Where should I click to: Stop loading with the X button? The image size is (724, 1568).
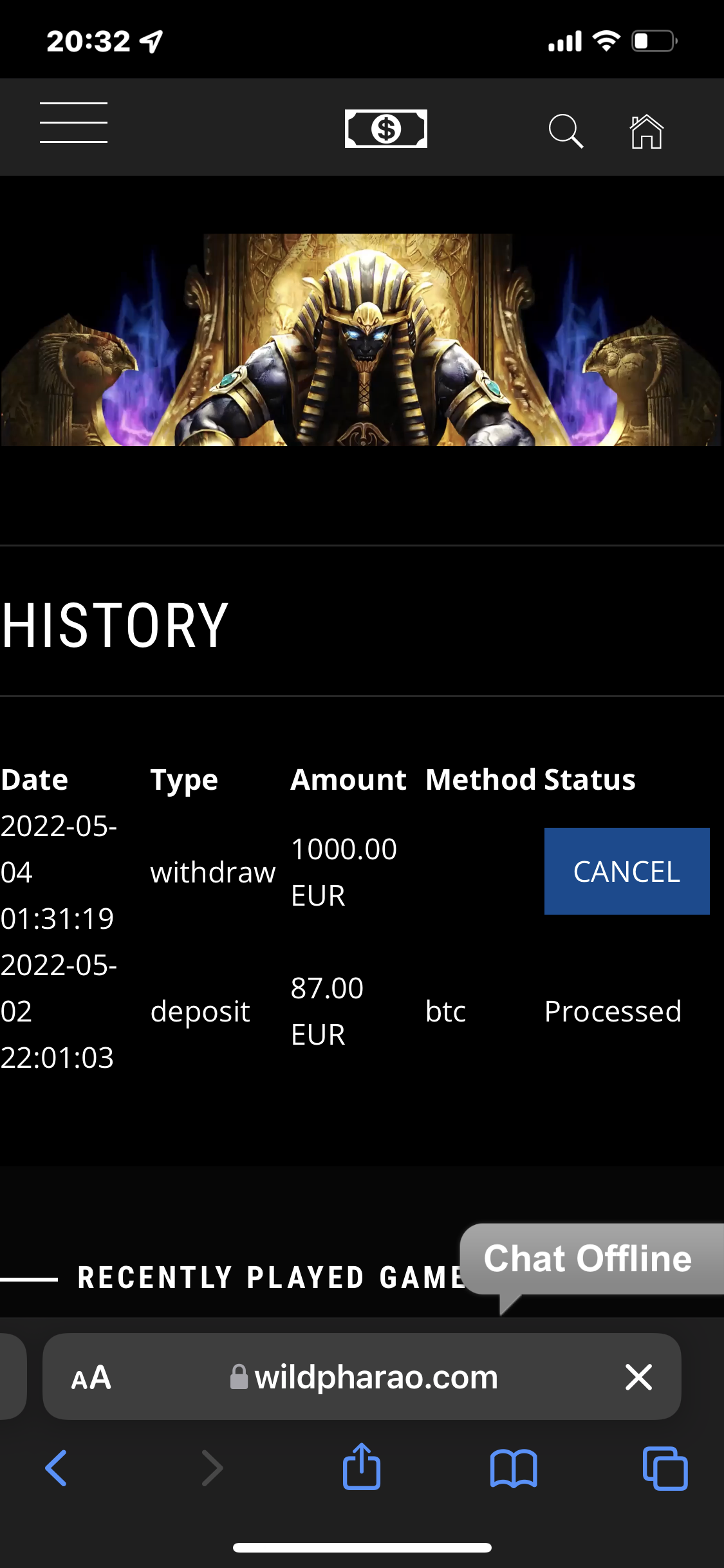[x=638, y=1377]
